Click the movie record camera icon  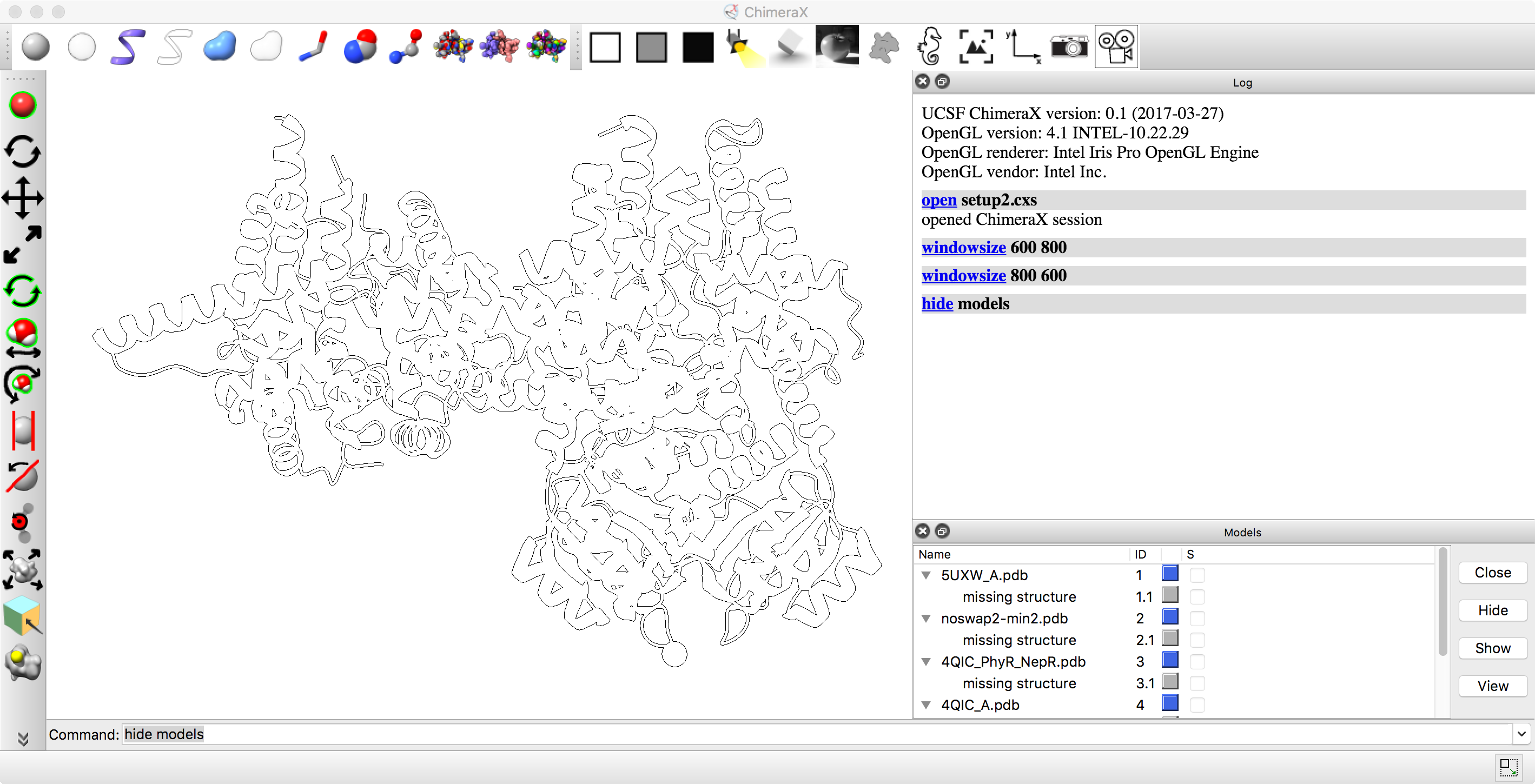1115,46
